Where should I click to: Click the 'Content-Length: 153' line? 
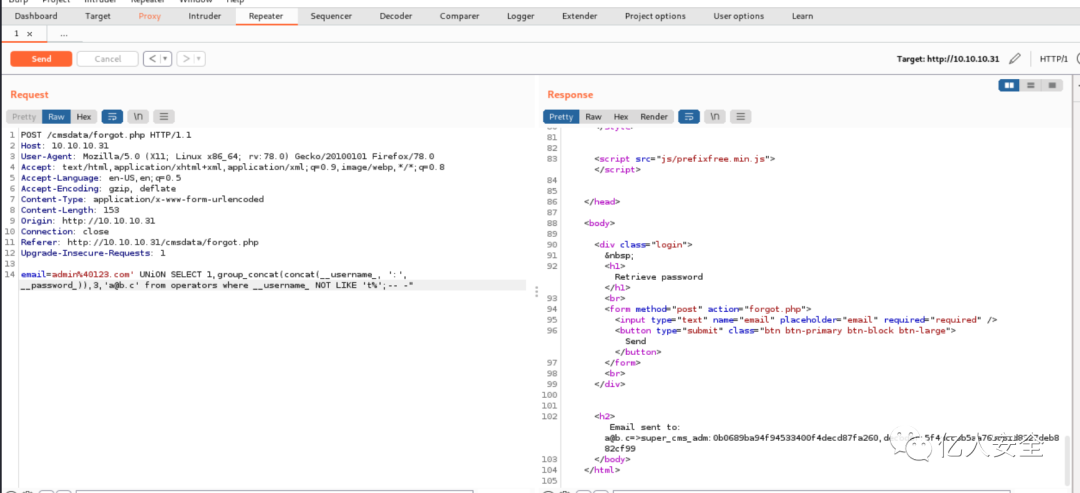click(70, 209)
